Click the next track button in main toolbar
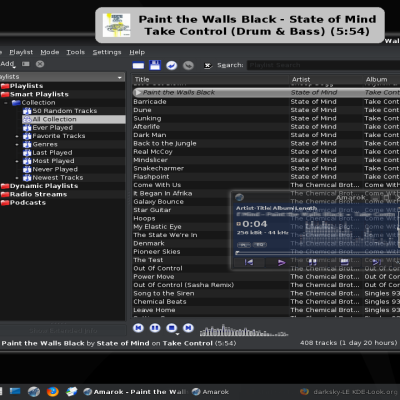This screenshot has width=400, height=400. [x=188, y=328]
